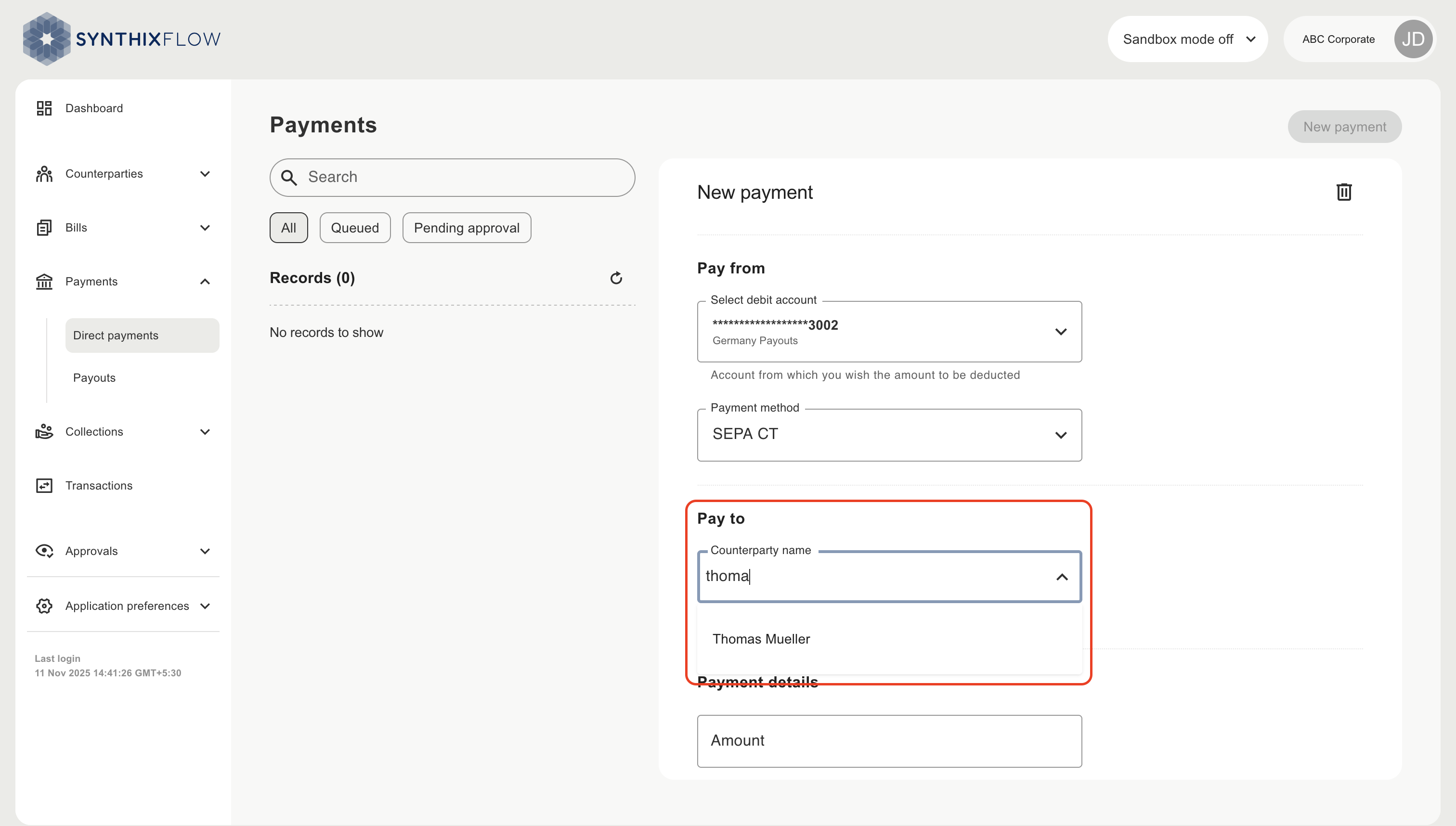Click the Dashboard grid icon
The image size is (1456, 826).
pos(44,108)
